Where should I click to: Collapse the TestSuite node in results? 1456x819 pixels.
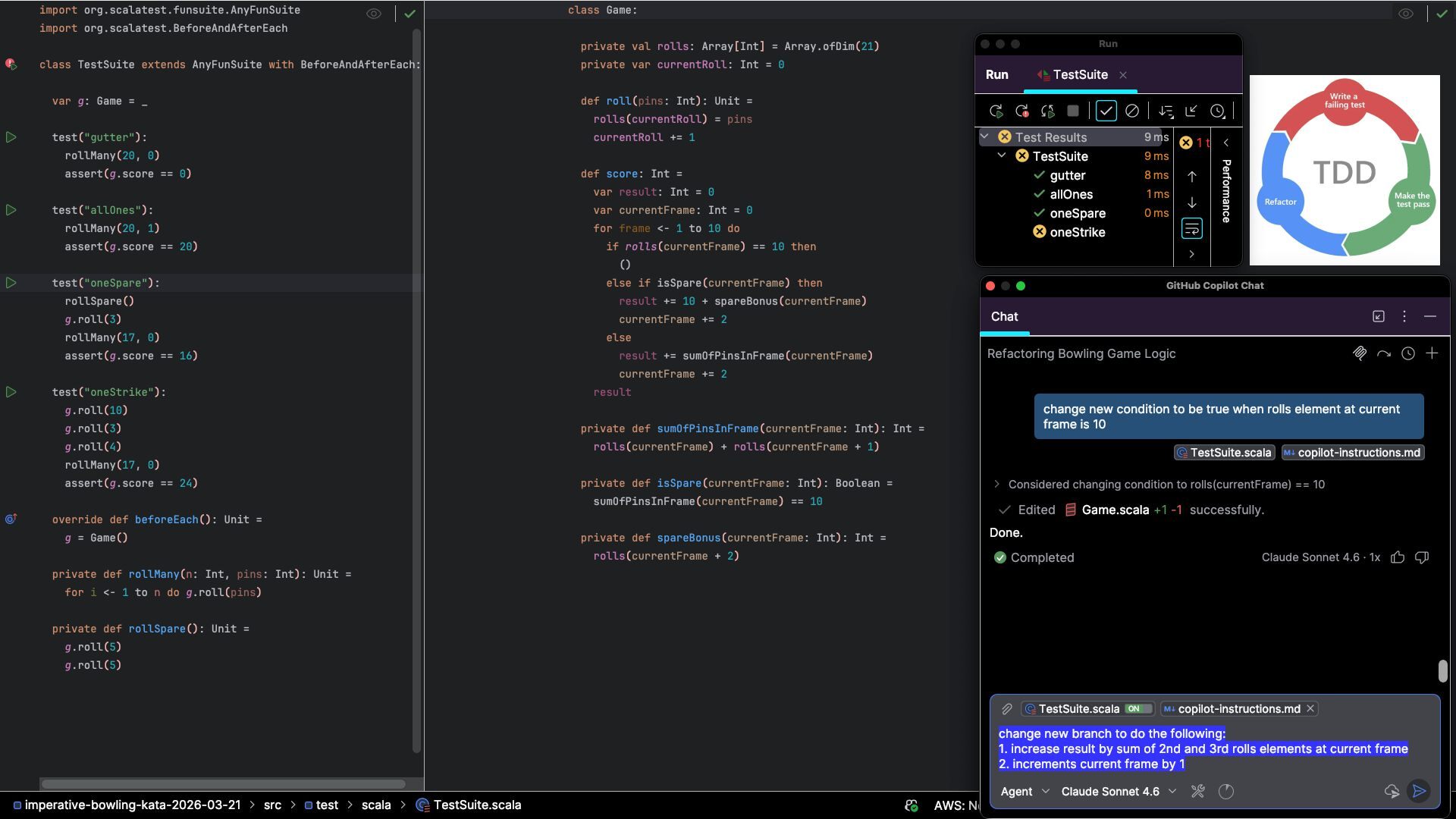point(1002,155)
